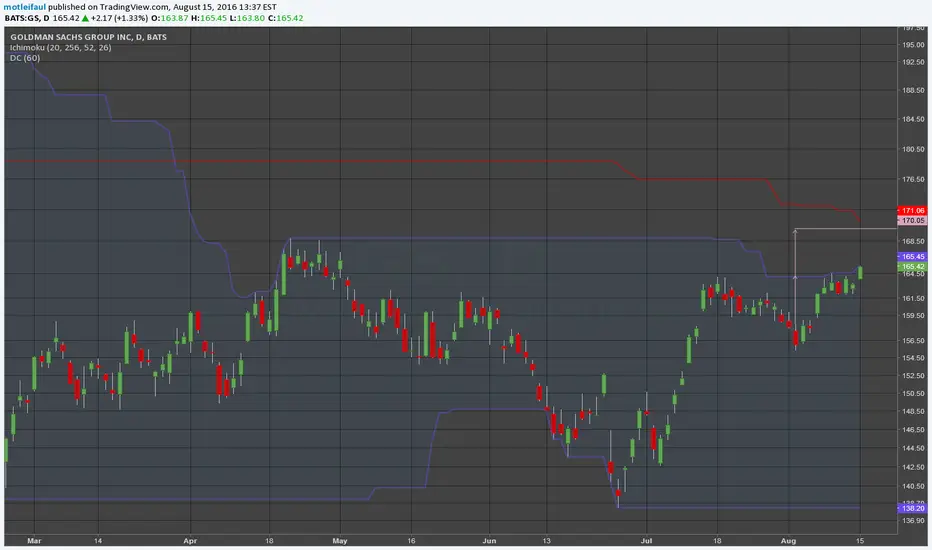The width and height of the screenshot is (932, 550).
Task: Click the 168.50 price axis label
Action: (913, 241)
